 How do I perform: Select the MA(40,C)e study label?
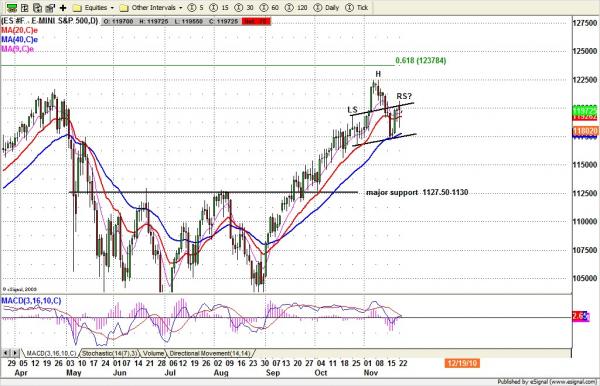click(x=20, y=39)
